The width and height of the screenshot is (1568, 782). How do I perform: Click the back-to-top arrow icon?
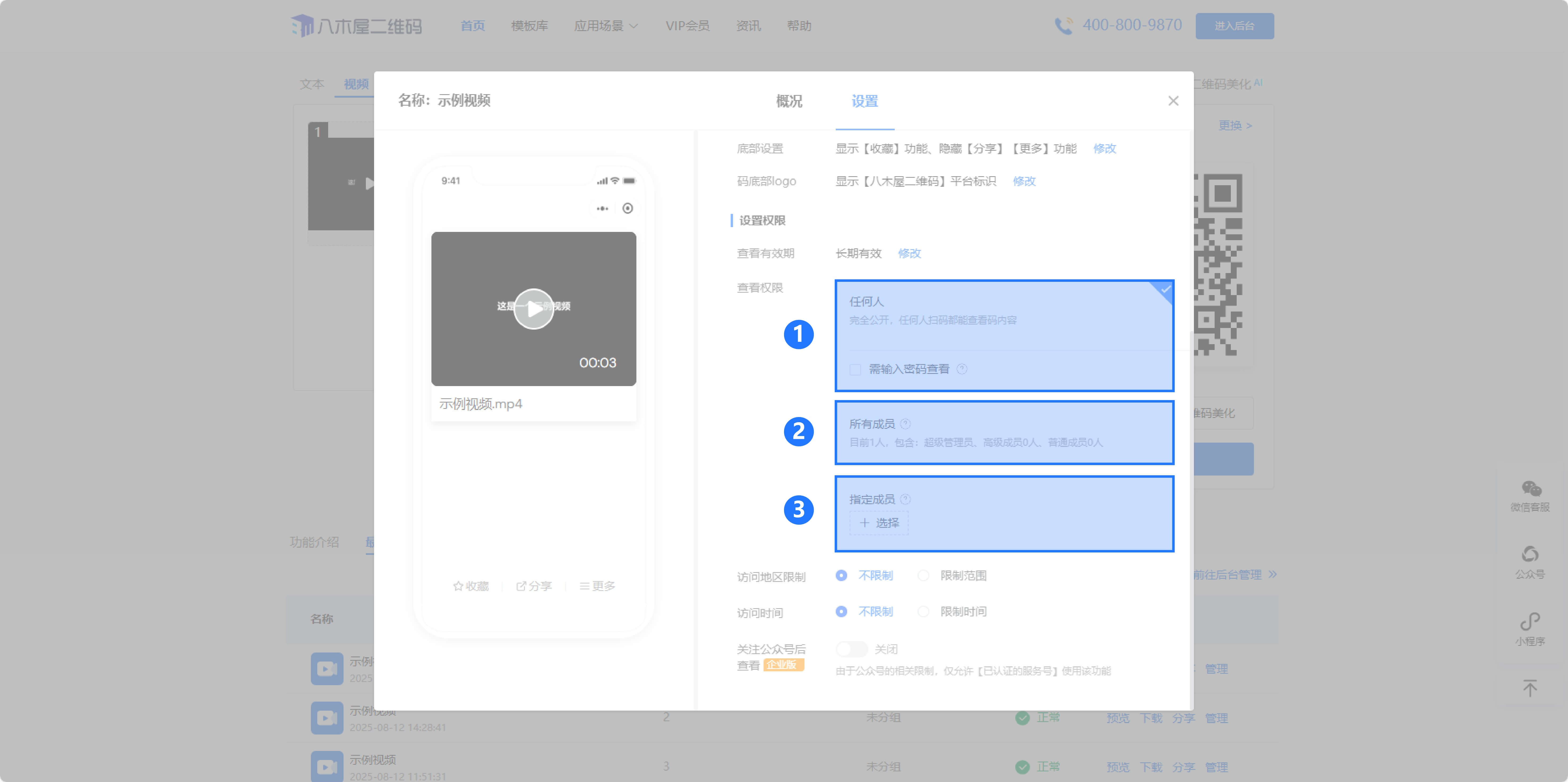pyautogui.click(x=1530, y=688)
